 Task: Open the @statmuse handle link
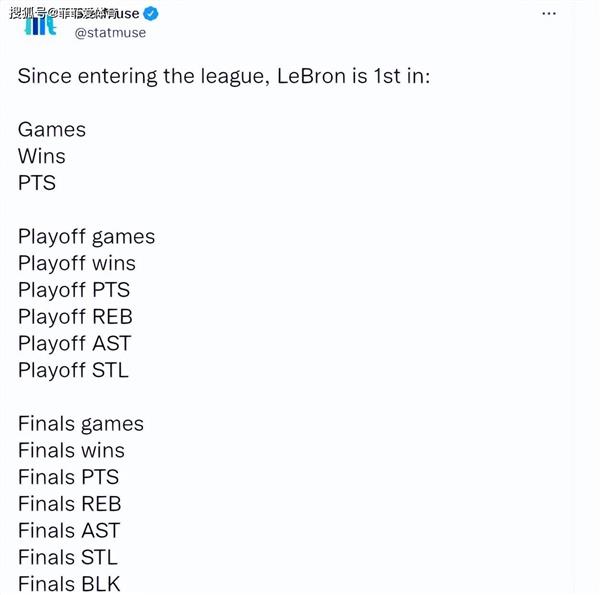(x=110, y=33)
